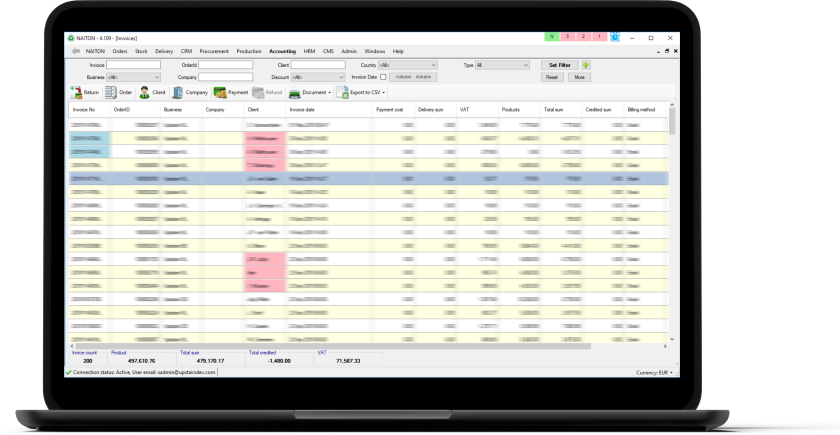Click the green N indicator box

(552, 37)
